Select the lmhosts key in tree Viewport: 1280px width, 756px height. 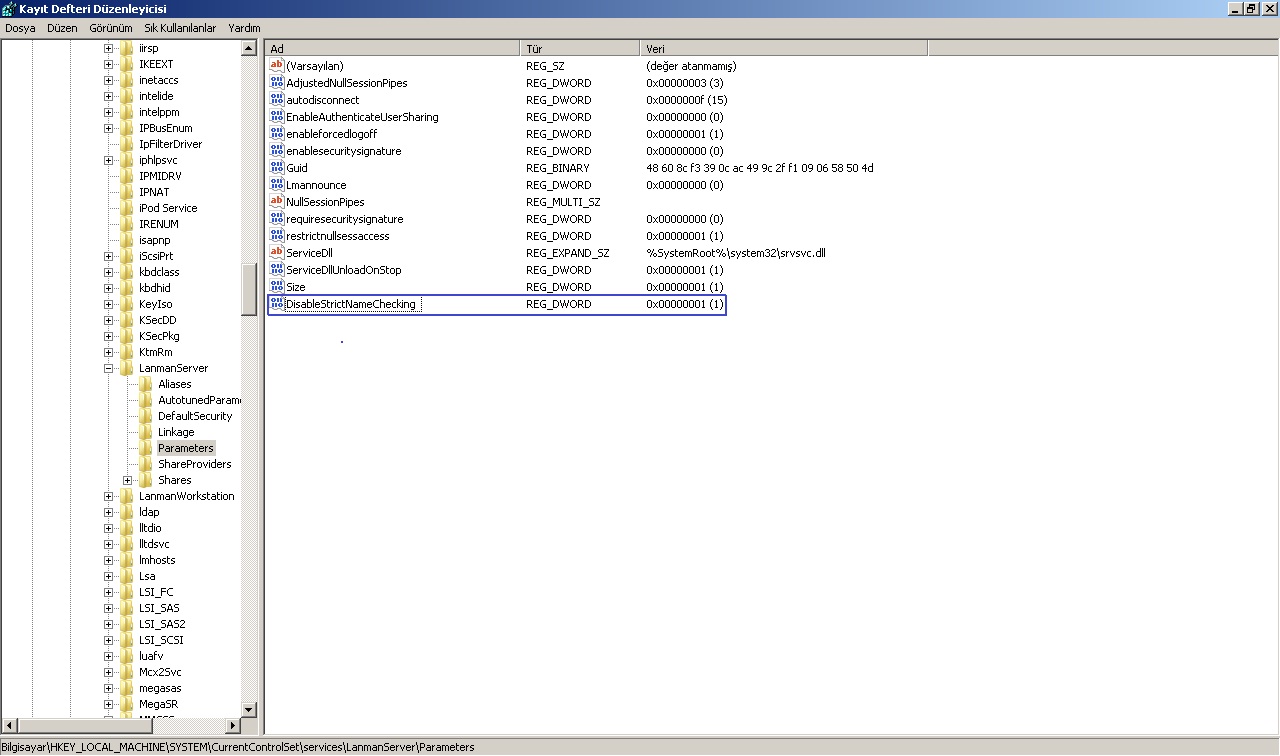tap(157, 560)
